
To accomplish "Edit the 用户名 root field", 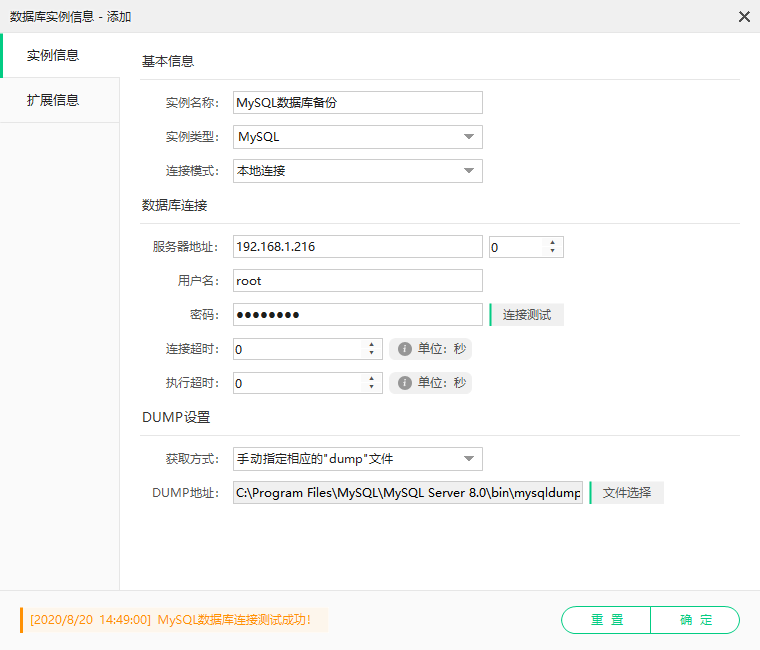I will coord(358,281).
